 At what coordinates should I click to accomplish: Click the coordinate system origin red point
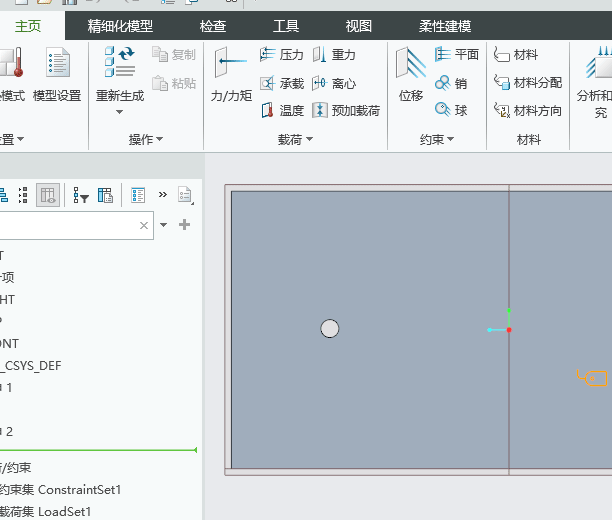tap(509, 330)
